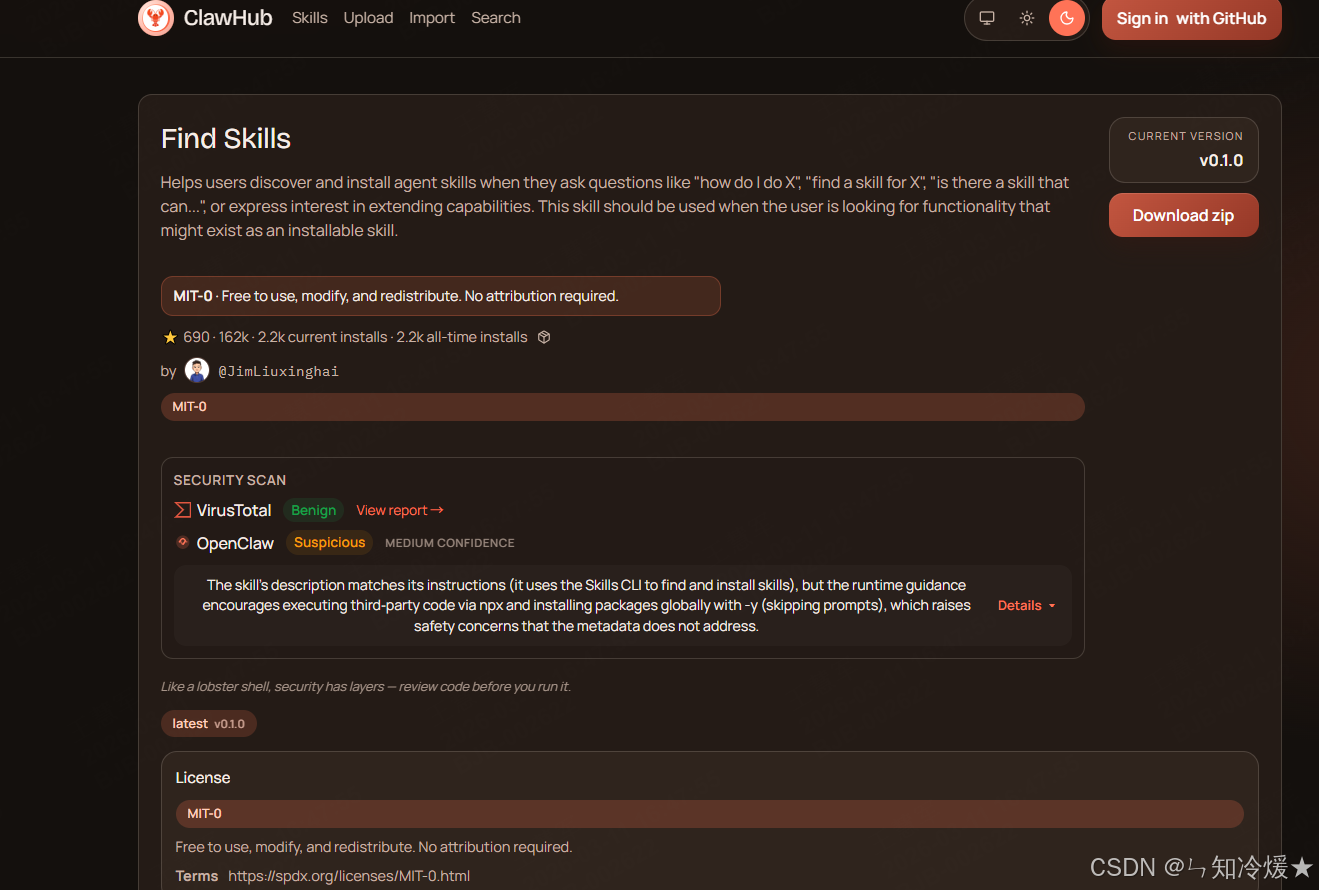
Task: Click the package cube icon beside installs
Action: pyautogui.click(x=544, y=337)
